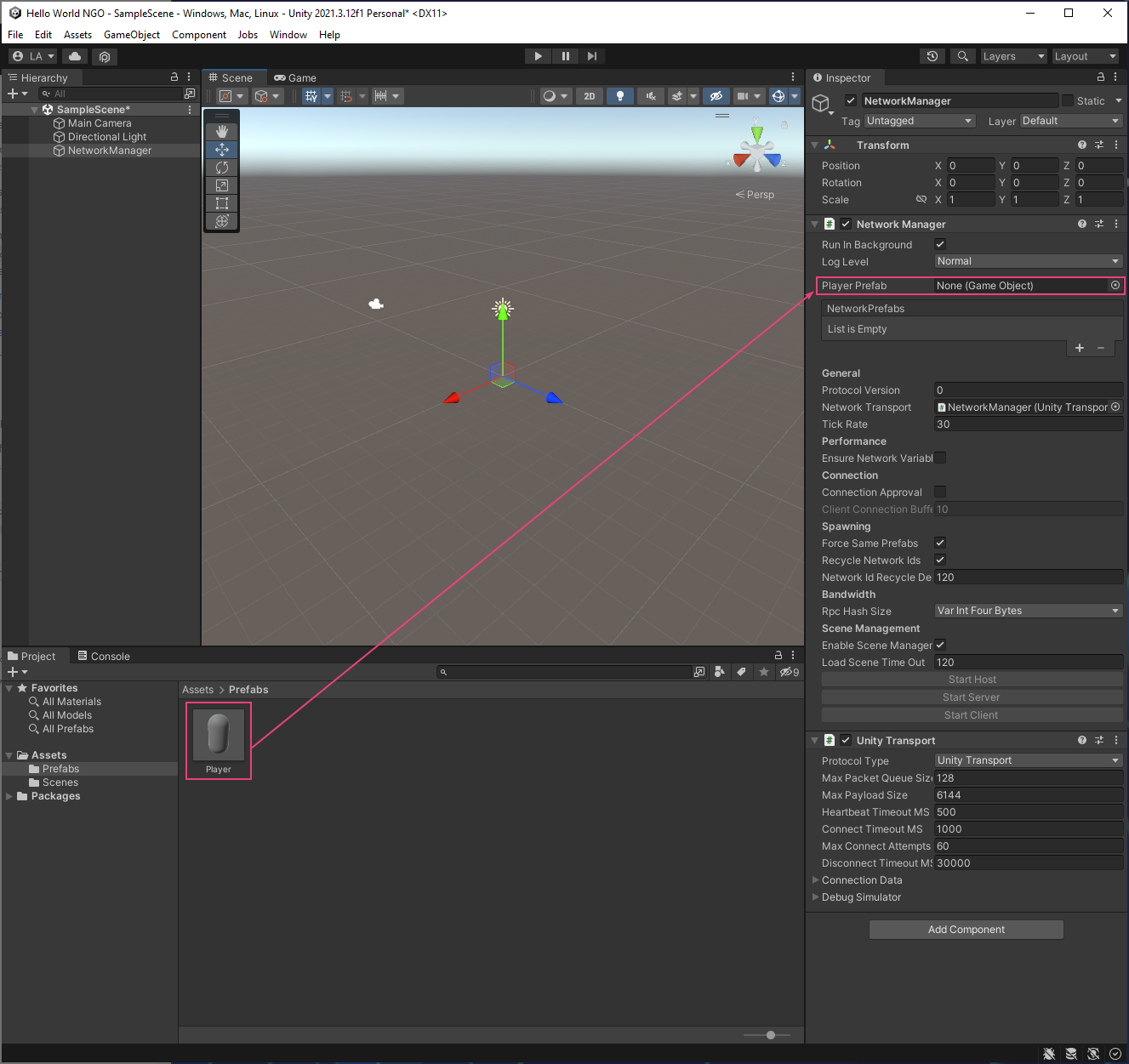
Task: Open the Rpc Hash Size dropdown
Action: tap(1028, 612)
